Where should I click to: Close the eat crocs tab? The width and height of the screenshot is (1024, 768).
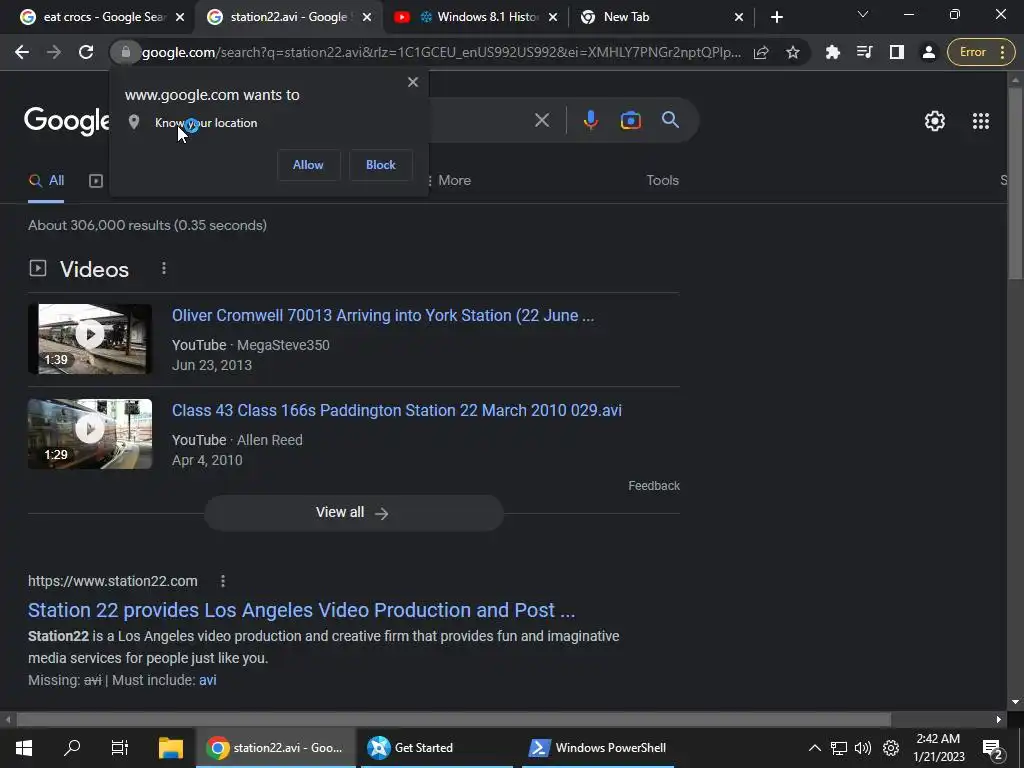[180, 17]
